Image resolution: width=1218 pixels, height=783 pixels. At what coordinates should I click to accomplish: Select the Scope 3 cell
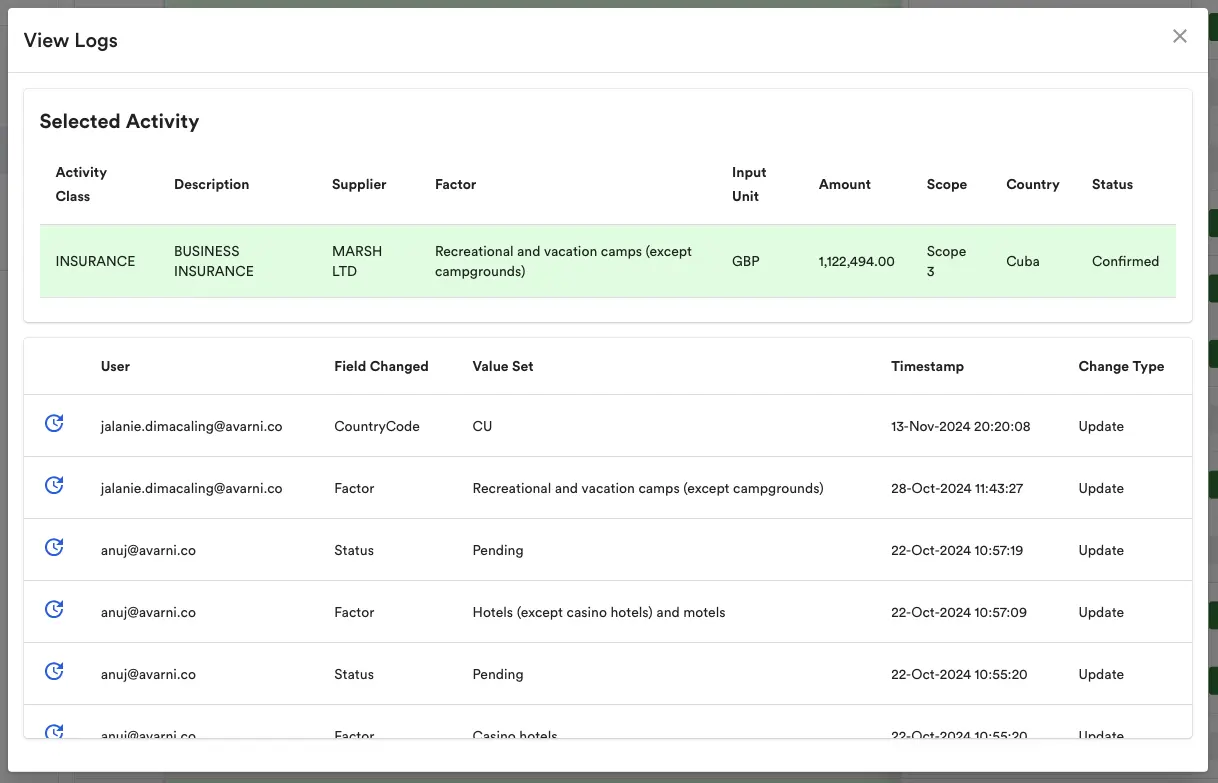pyautogui.click(x=946, y=261)
